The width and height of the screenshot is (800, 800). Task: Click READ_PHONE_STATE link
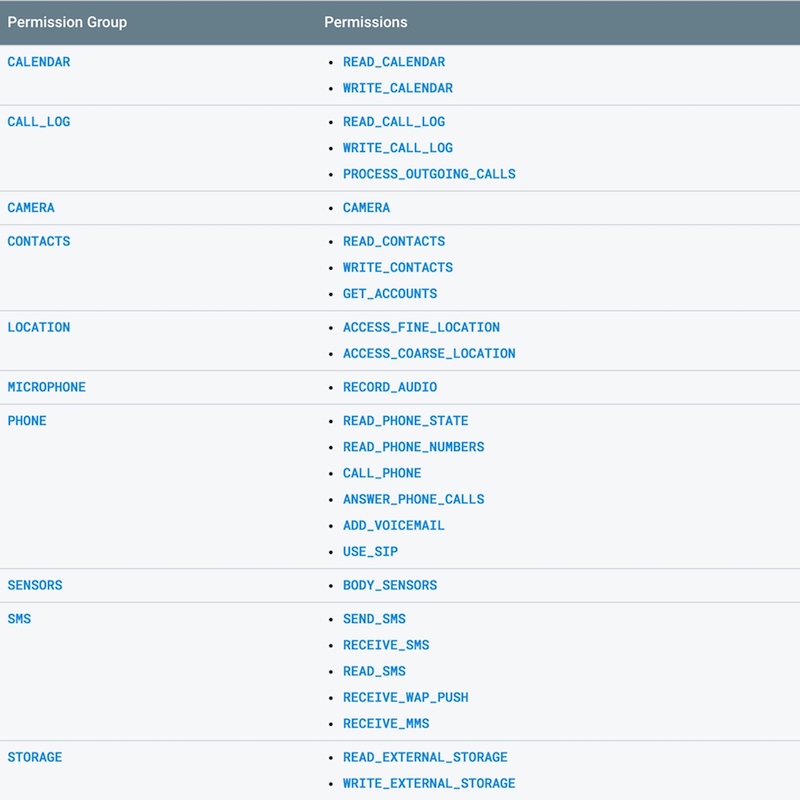point(406,420)
